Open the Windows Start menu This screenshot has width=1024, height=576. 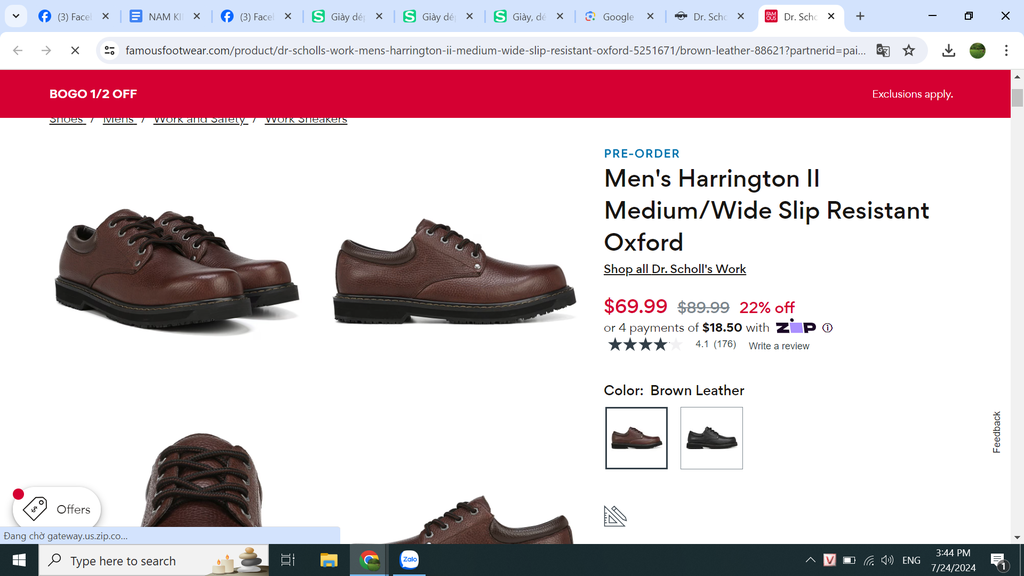coord(19,560)
